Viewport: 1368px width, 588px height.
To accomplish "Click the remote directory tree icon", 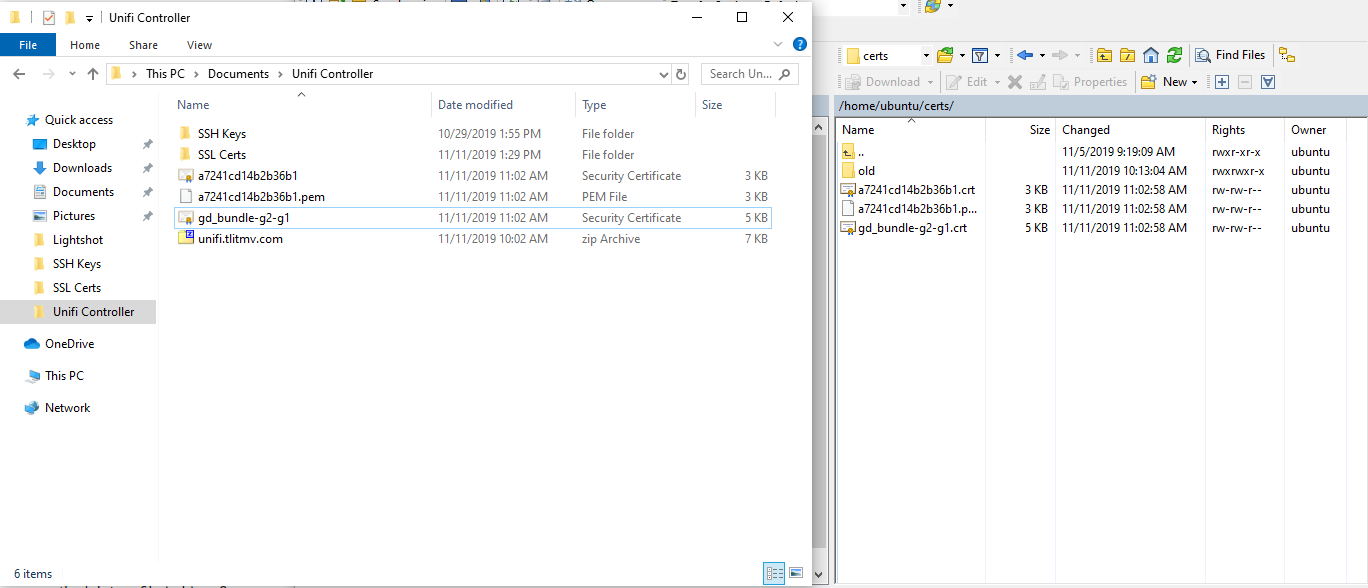I will (1287, 55).
